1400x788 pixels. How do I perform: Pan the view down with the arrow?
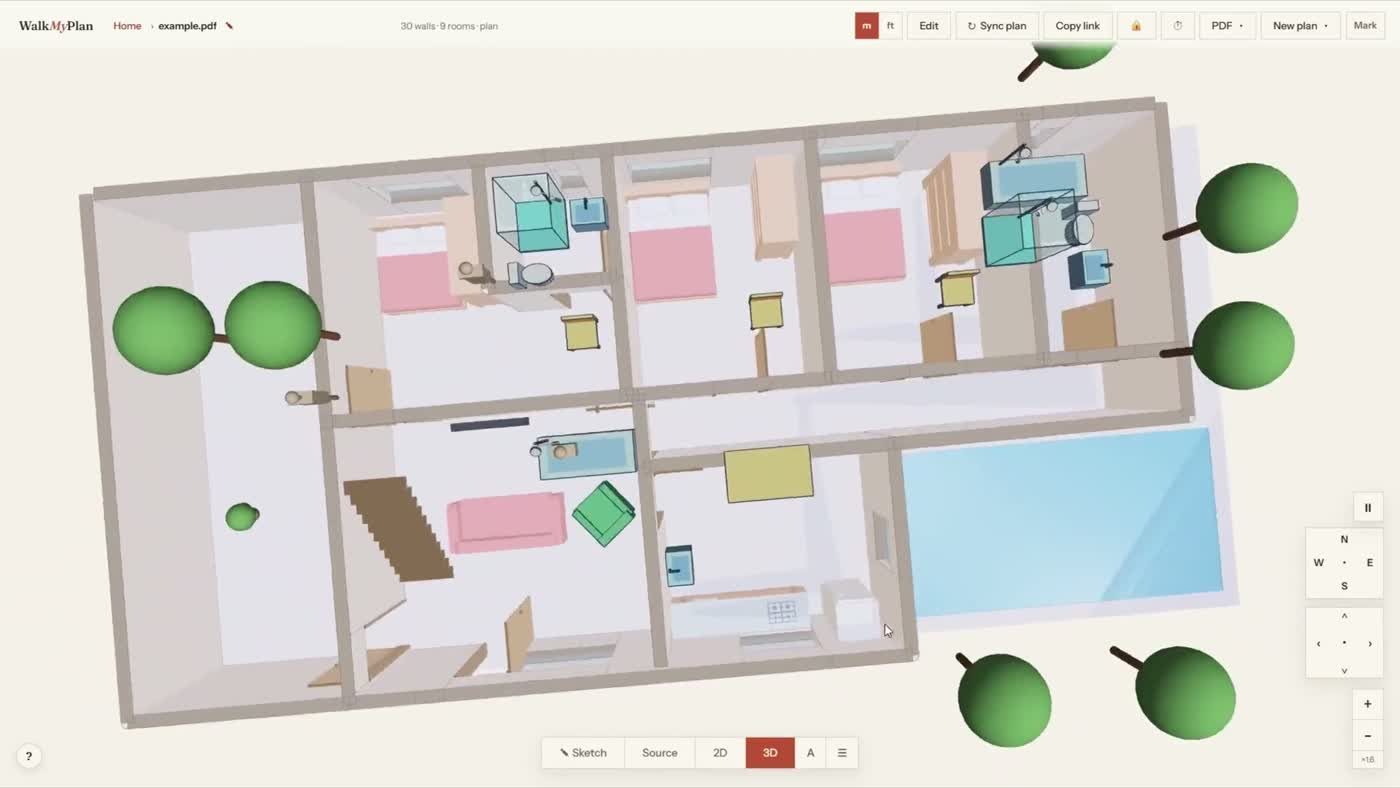coord(1344,669)
